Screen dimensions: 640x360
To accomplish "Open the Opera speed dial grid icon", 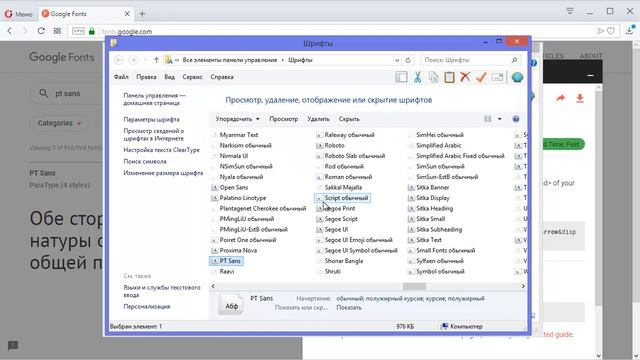I will 57,31.
